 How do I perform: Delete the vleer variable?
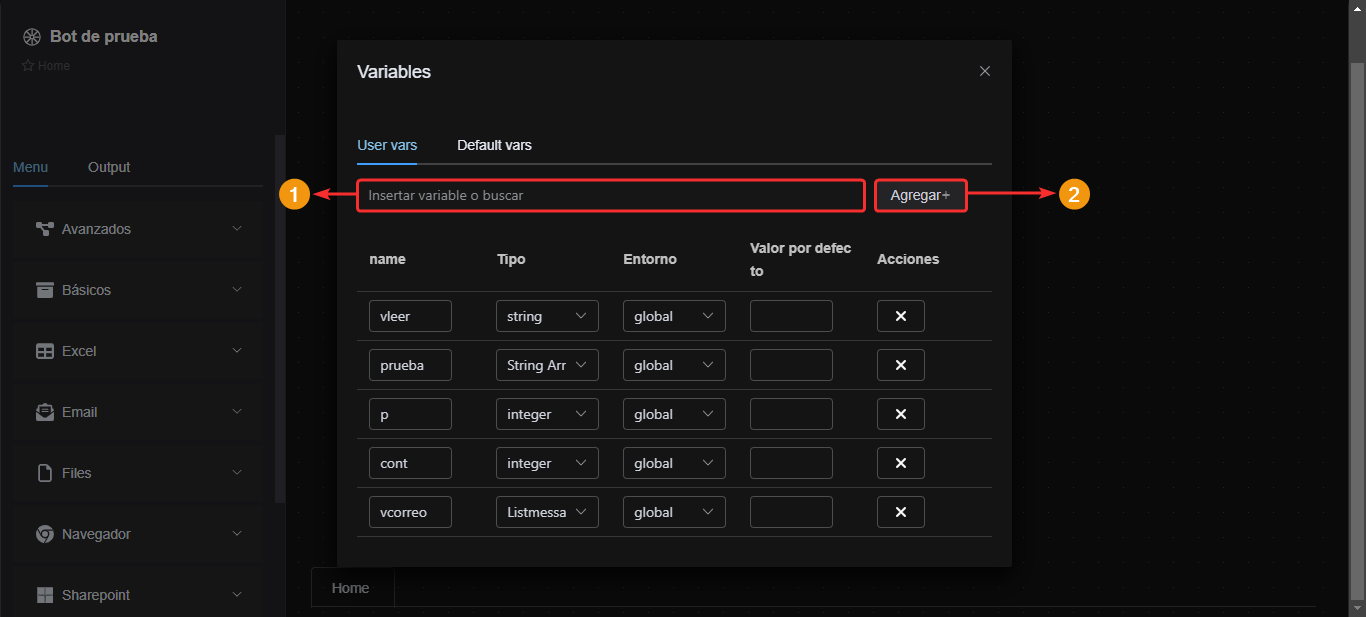(x=901, y=316)
